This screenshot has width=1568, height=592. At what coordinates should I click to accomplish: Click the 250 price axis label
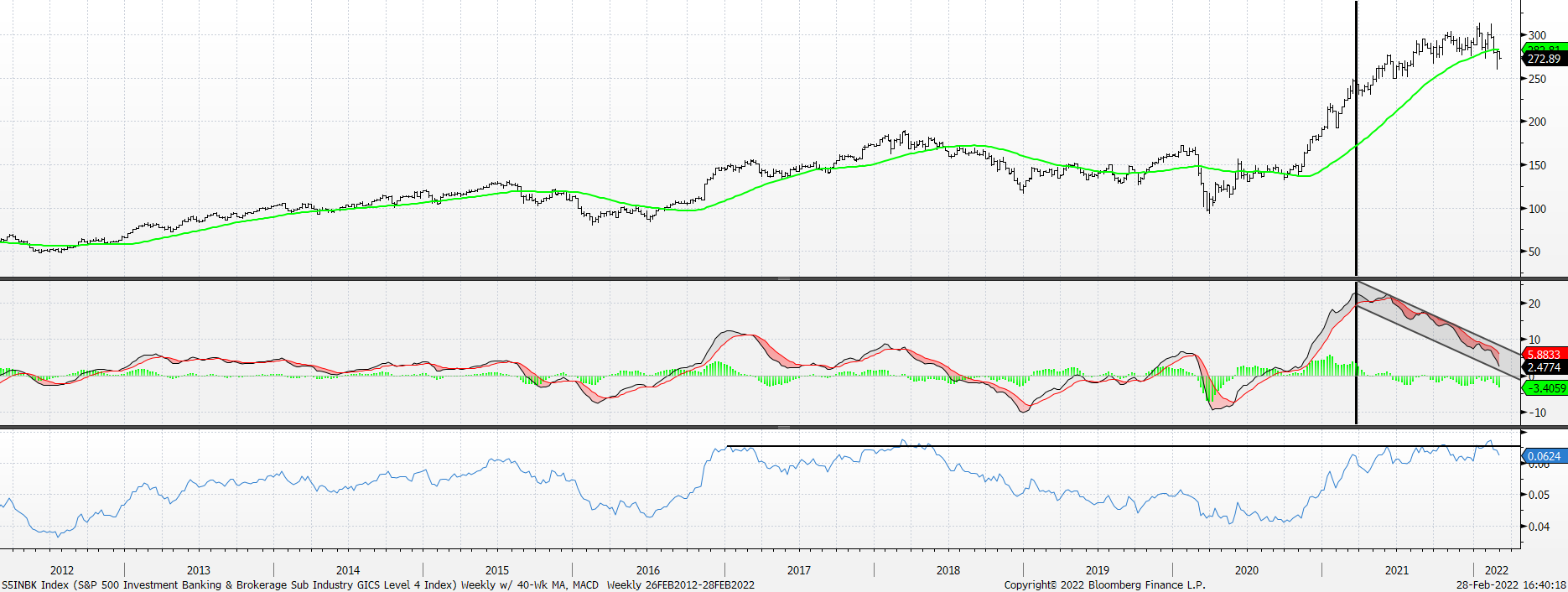pyautogui.click(x=1537, y=79)
